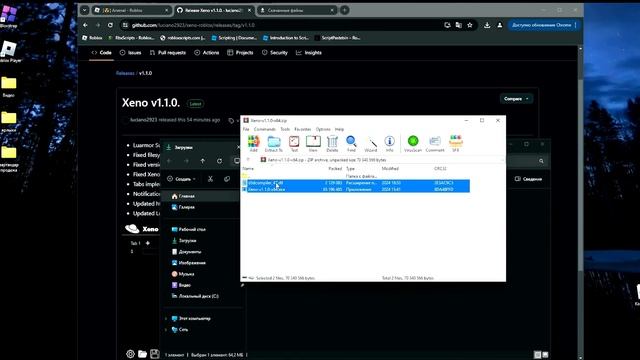Open the GitHub Code tab
The height and width of the screenshot is (360, 640).
101,53
